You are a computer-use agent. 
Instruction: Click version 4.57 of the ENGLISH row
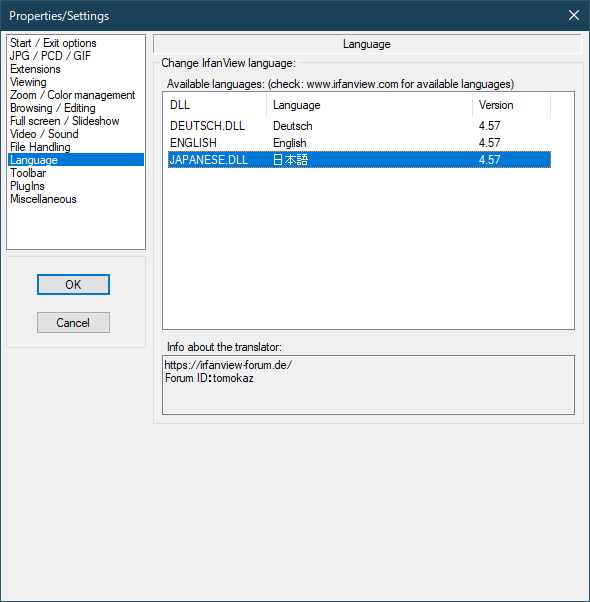coord(489,143)
